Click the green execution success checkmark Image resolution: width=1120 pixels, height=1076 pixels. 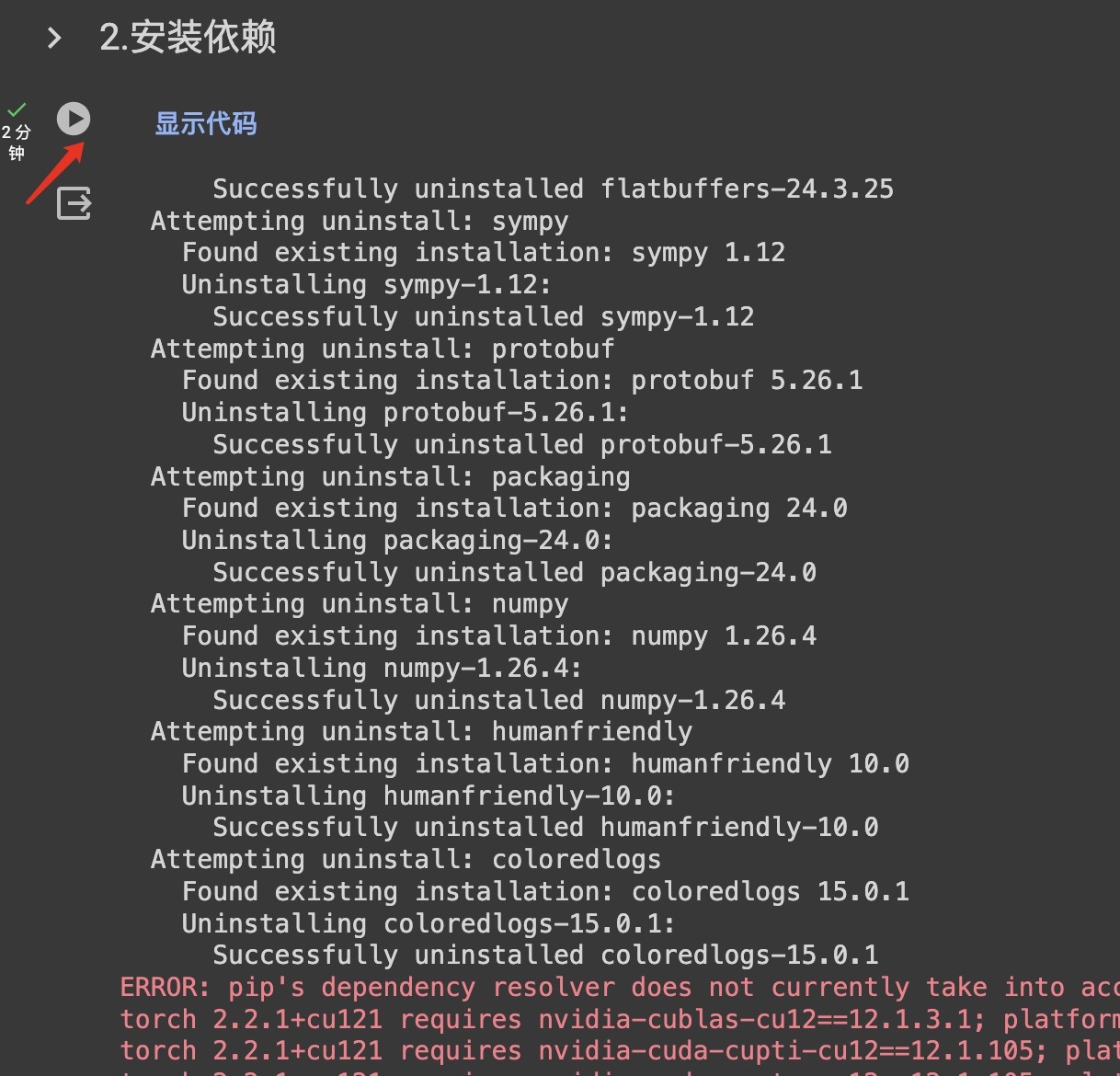[17, 110]
